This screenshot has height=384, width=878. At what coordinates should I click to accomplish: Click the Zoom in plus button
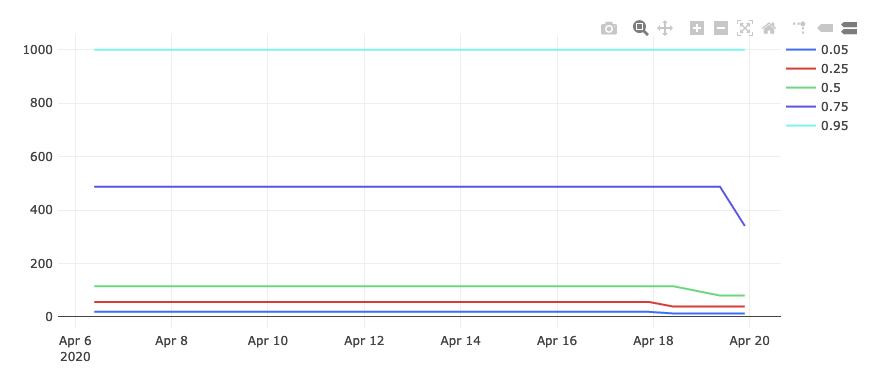(x=697, y=28)
